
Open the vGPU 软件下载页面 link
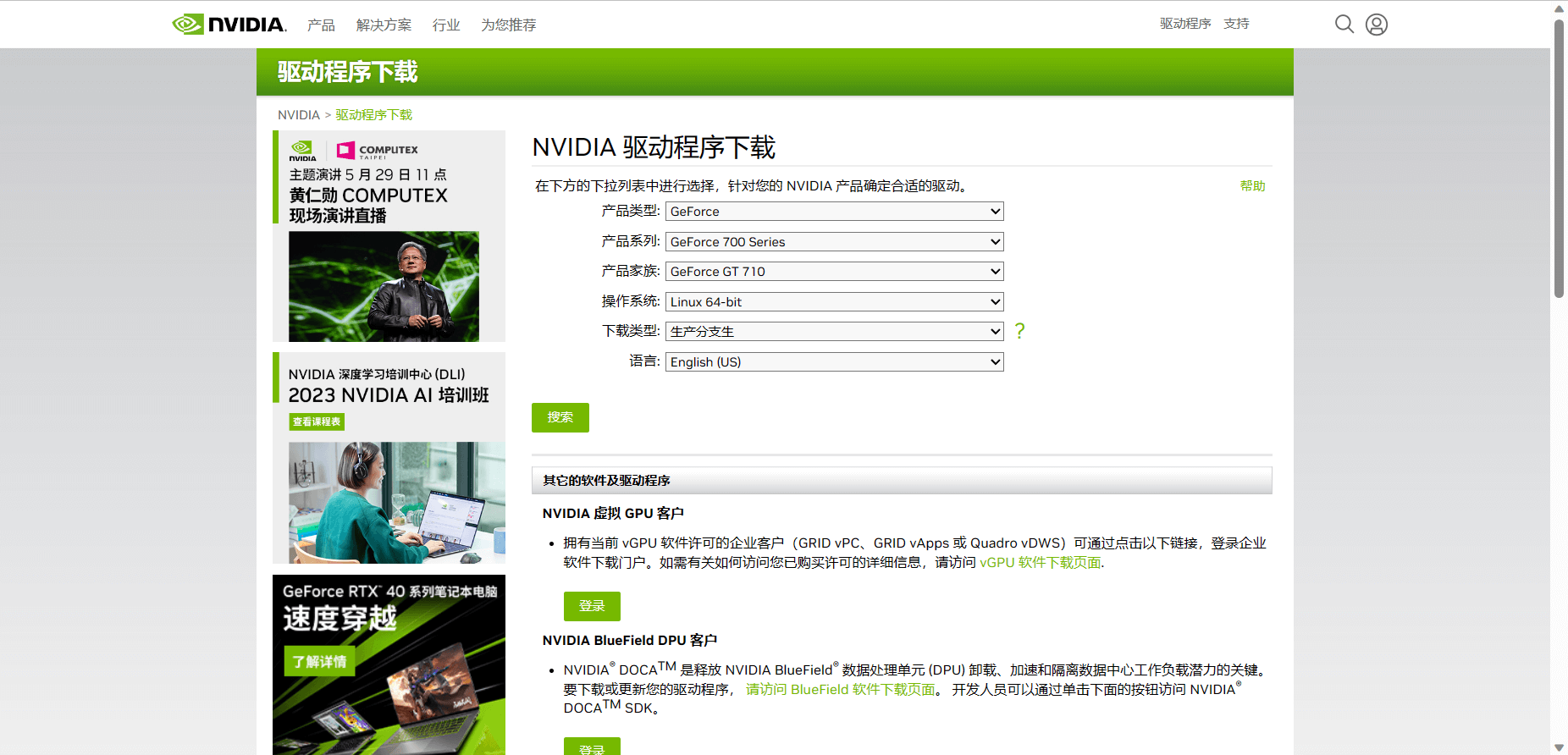pos(1041,563)
